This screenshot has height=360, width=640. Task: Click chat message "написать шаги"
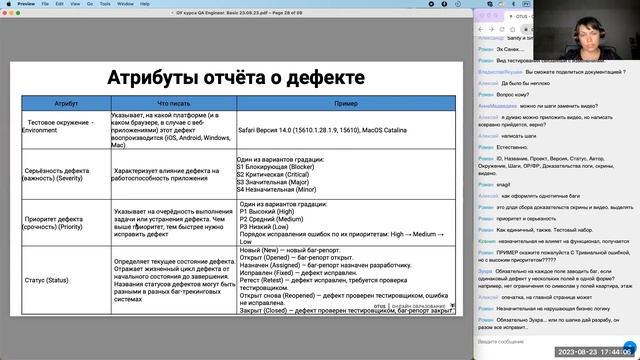coord(519,136)
